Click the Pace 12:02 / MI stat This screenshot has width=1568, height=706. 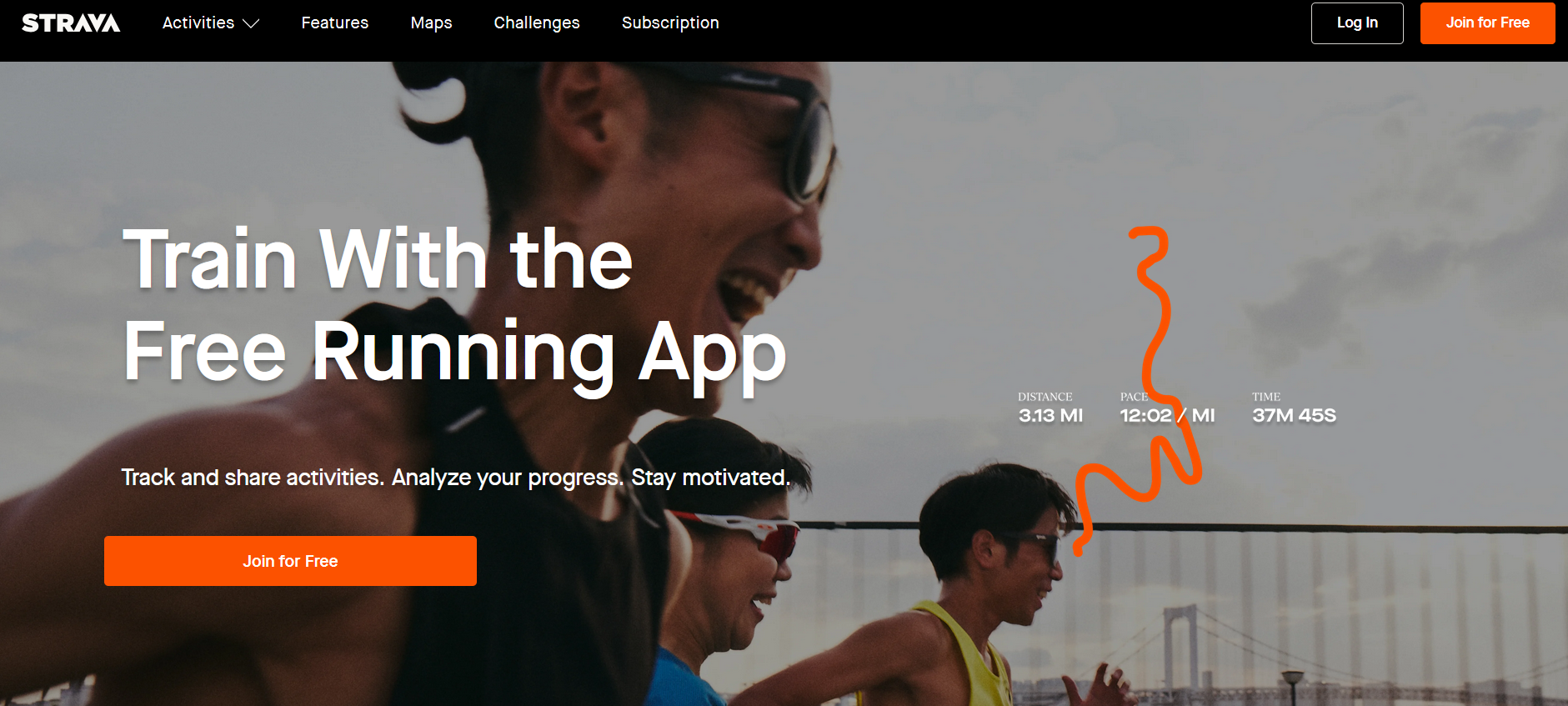tap(1167, 408)
